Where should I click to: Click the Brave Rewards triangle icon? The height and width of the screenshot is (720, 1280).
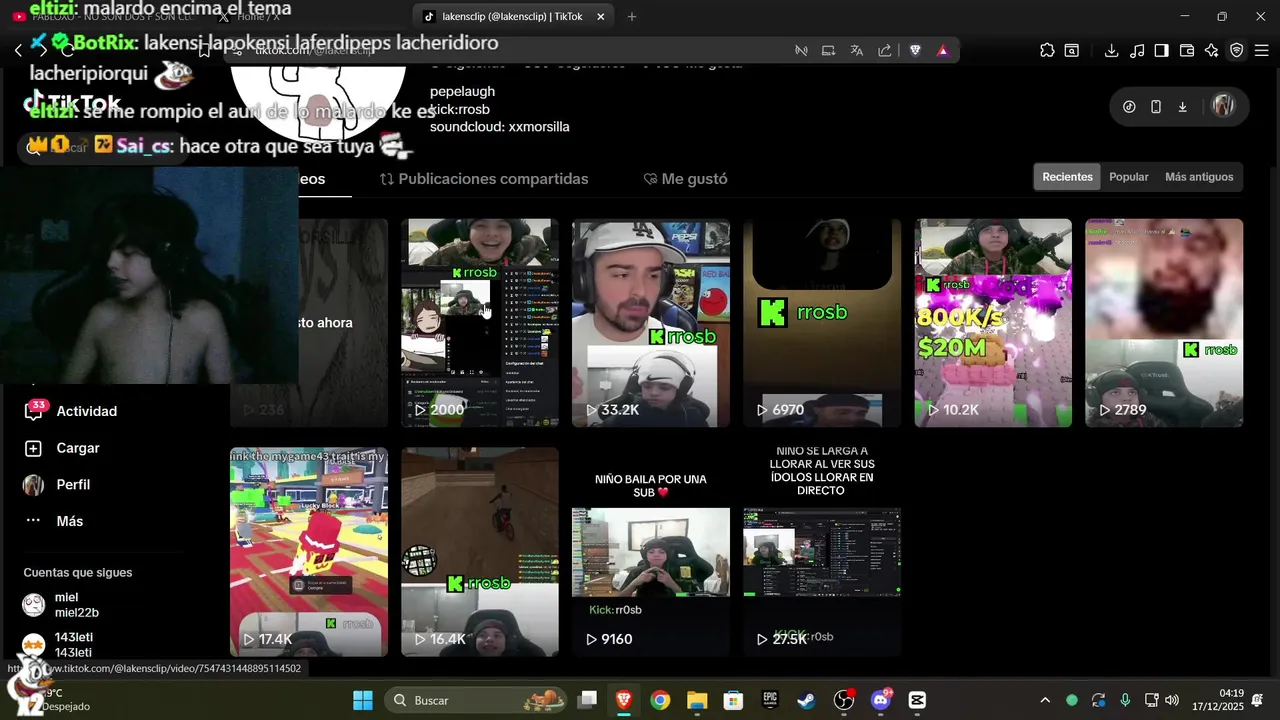(943, 50)
